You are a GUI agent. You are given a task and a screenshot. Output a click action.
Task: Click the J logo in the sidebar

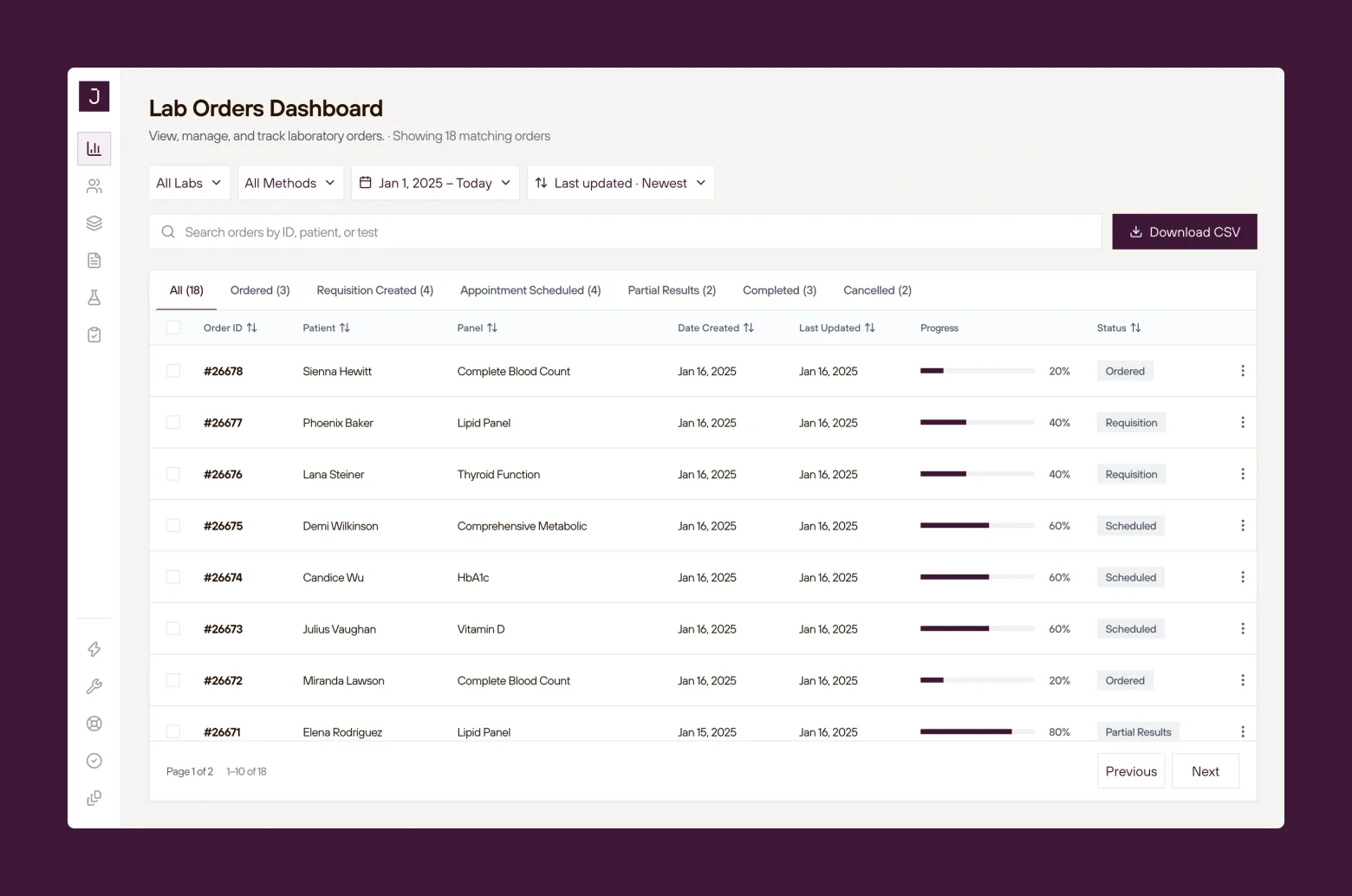point(94,96)
